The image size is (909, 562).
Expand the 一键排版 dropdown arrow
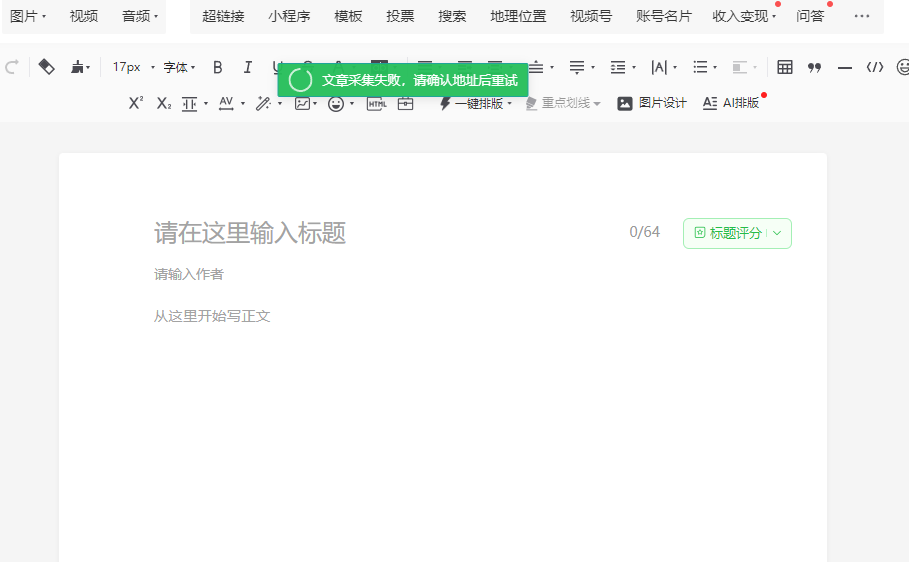tap(510, 104)
